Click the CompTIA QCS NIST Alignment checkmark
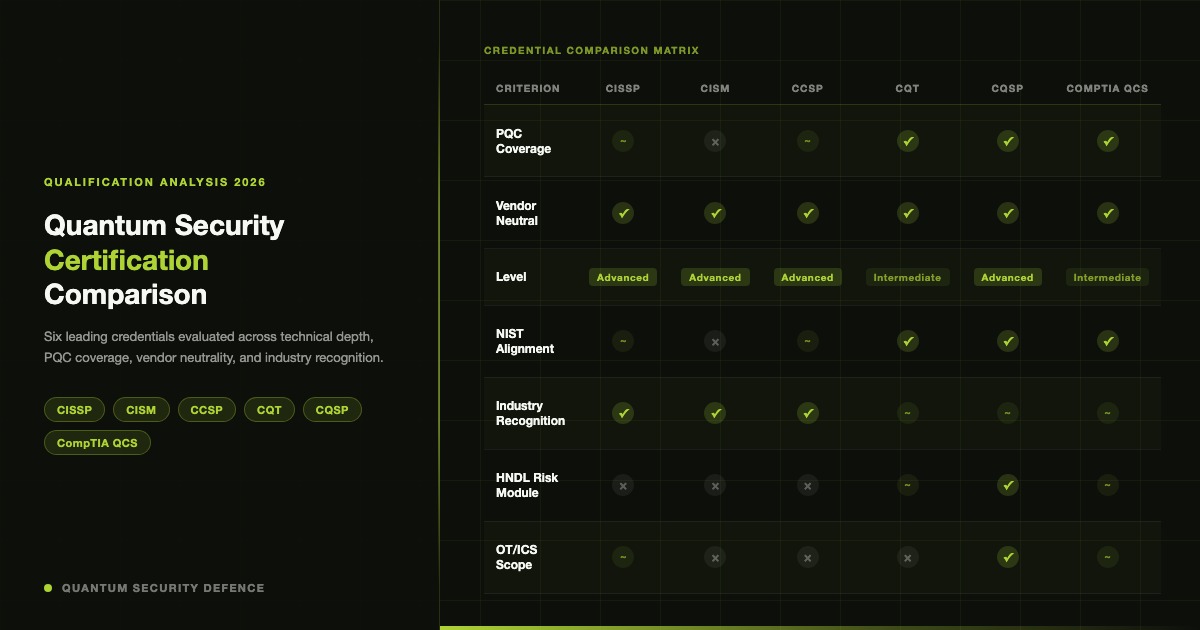1200x630 pixels. click(x=1107, y=341)
